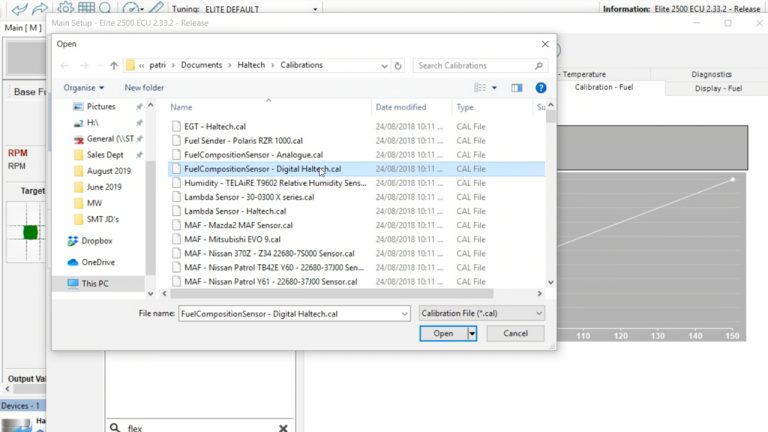
Task: Click the refresh icon beside the address bar
Action: coord(398,66)
